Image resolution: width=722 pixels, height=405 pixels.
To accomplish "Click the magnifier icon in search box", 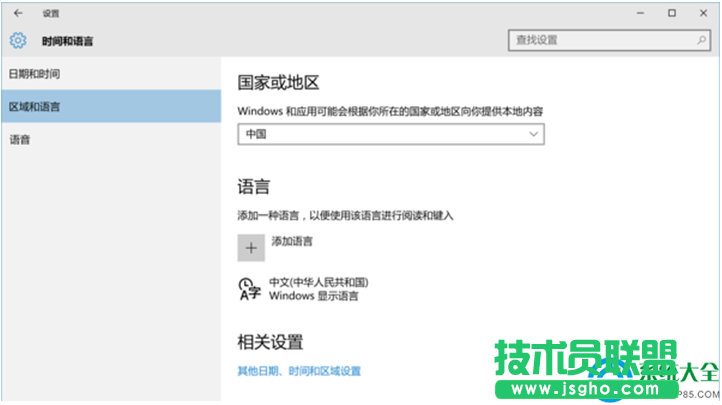I will 700,40.
